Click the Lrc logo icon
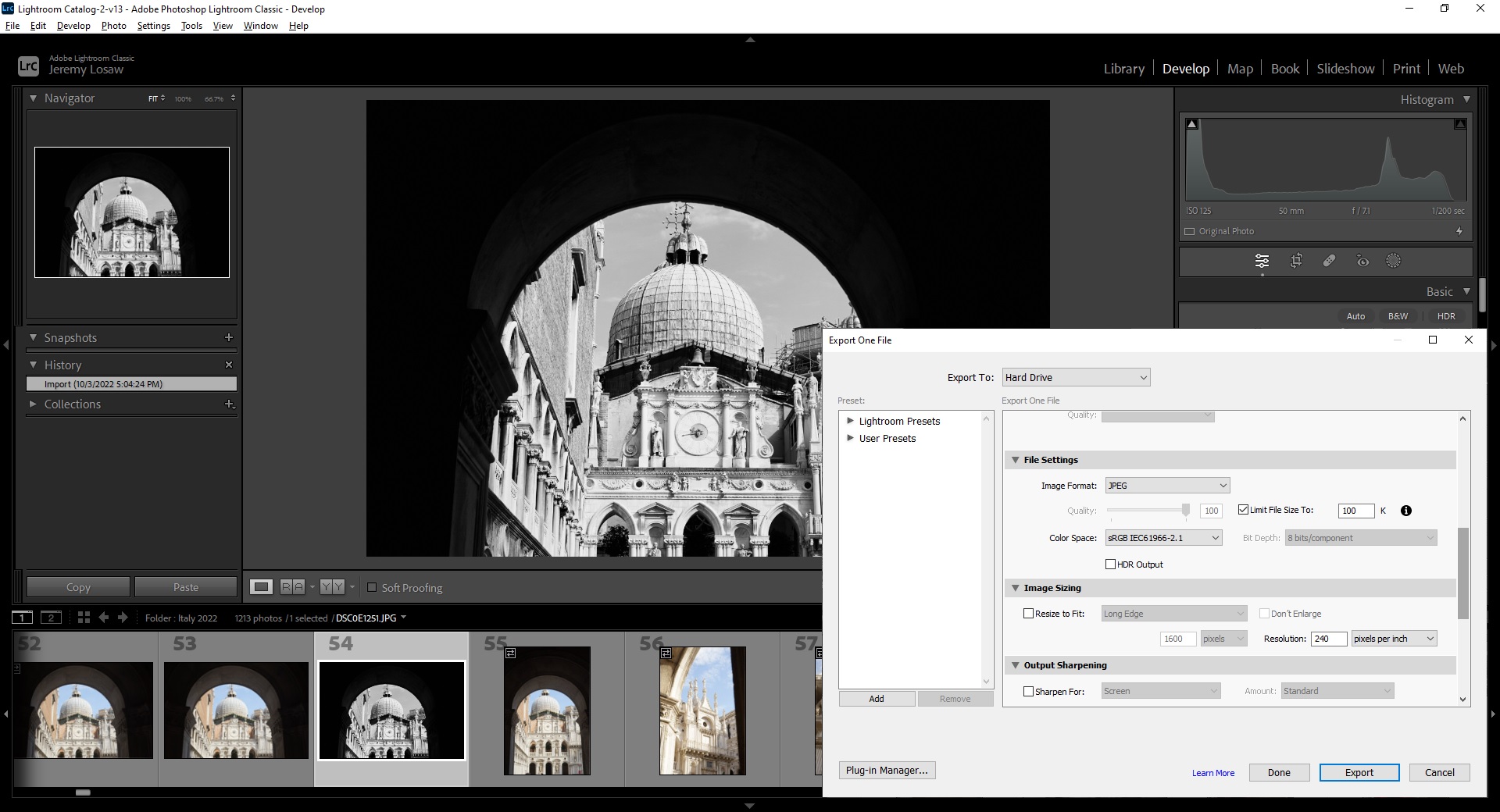1500x812 pixels. [x=28, y=66]
